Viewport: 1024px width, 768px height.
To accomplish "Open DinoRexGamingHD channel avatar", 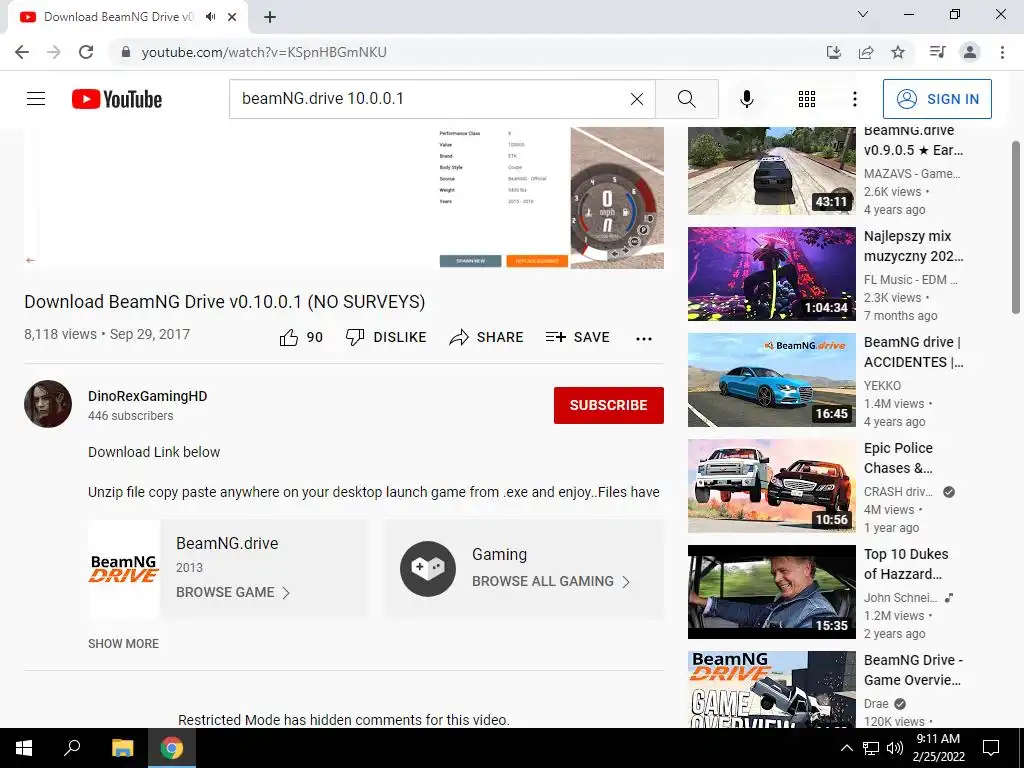I will (48, 404).
